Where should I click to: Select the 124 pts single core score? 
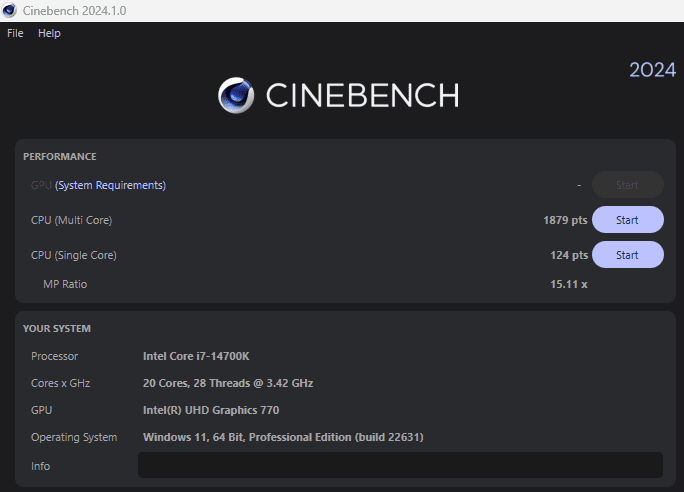tap(569, 255)
